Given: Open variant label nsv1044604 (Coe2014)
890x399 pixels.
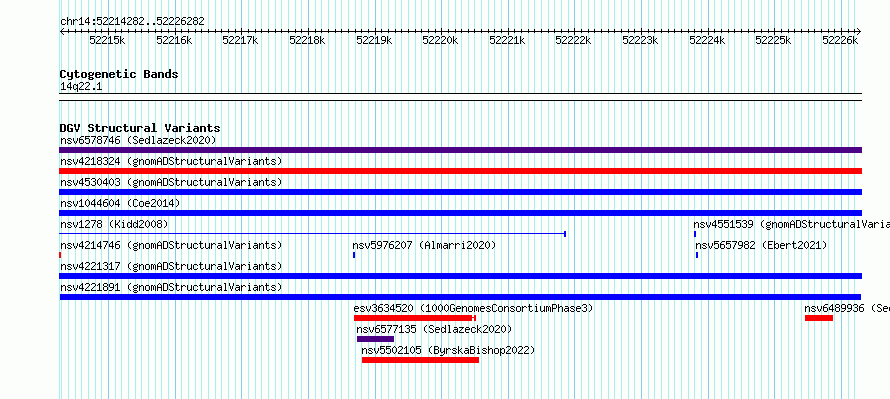Looking at the screenshot, I should point(120,203).
